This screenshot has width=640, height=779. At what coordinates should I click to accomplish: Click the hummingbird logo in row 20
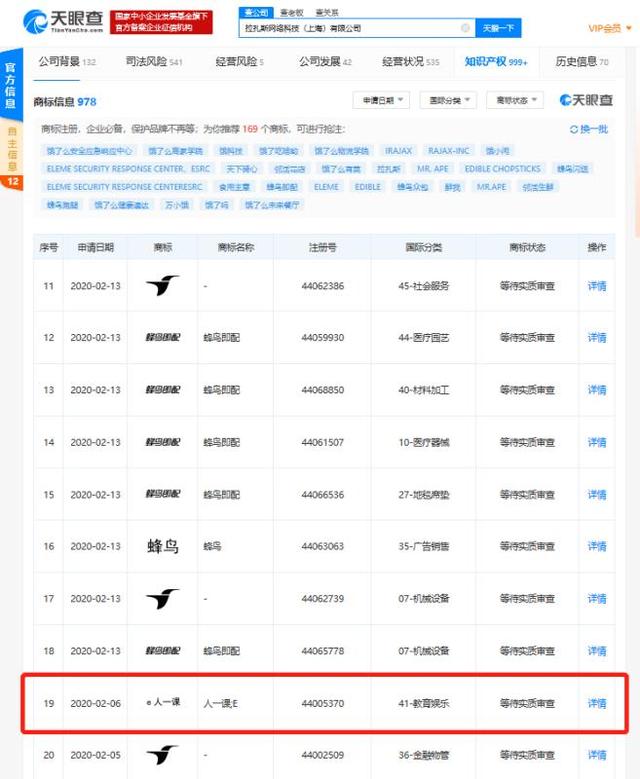[162, 755]
